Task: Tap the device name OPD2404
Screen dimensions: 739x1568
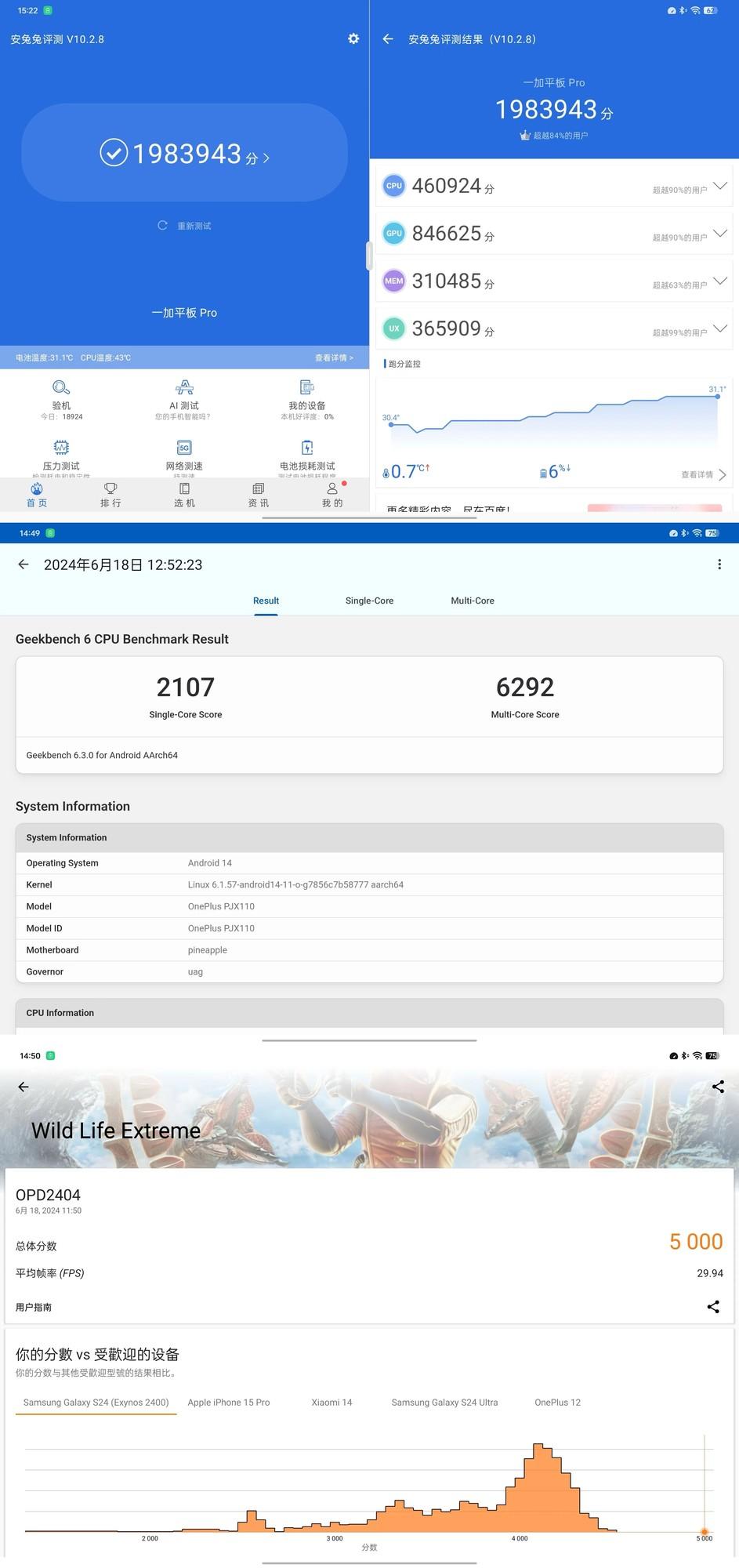Action: [48, 1195]
